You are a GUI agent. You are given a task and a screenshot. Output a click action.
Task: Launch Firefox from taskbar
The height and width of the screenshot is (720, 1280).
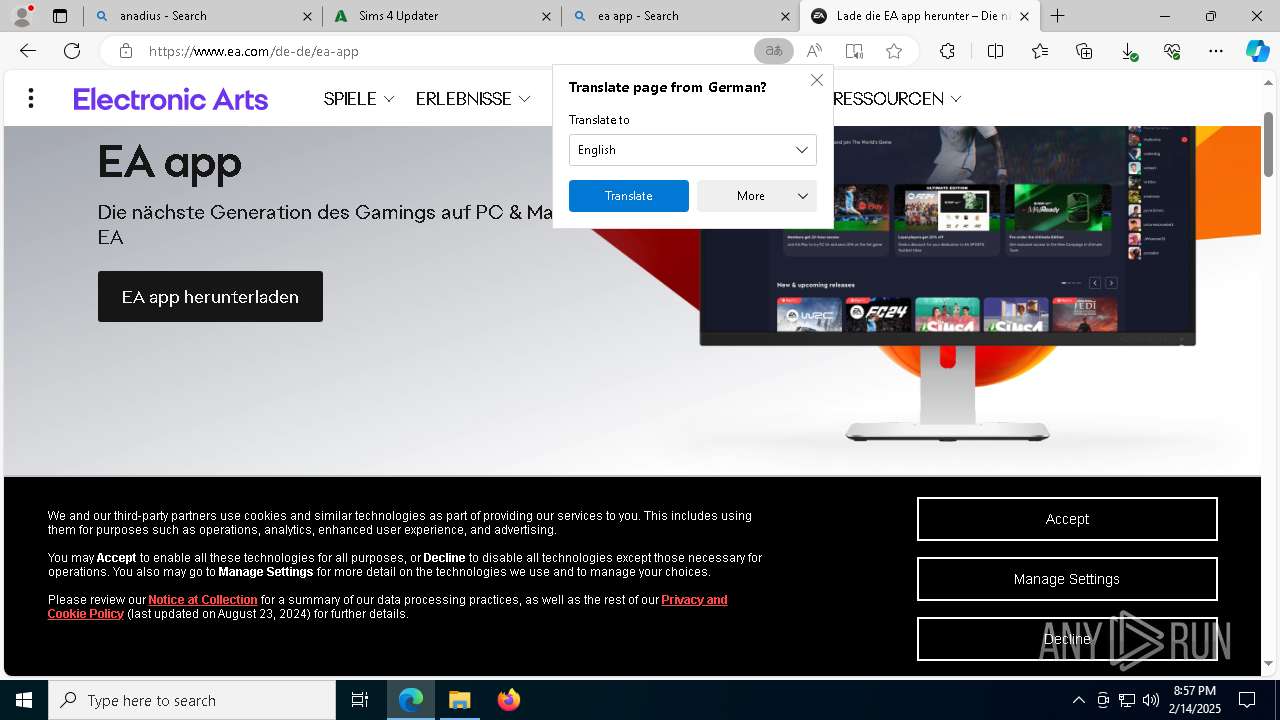tap(509, 700)
